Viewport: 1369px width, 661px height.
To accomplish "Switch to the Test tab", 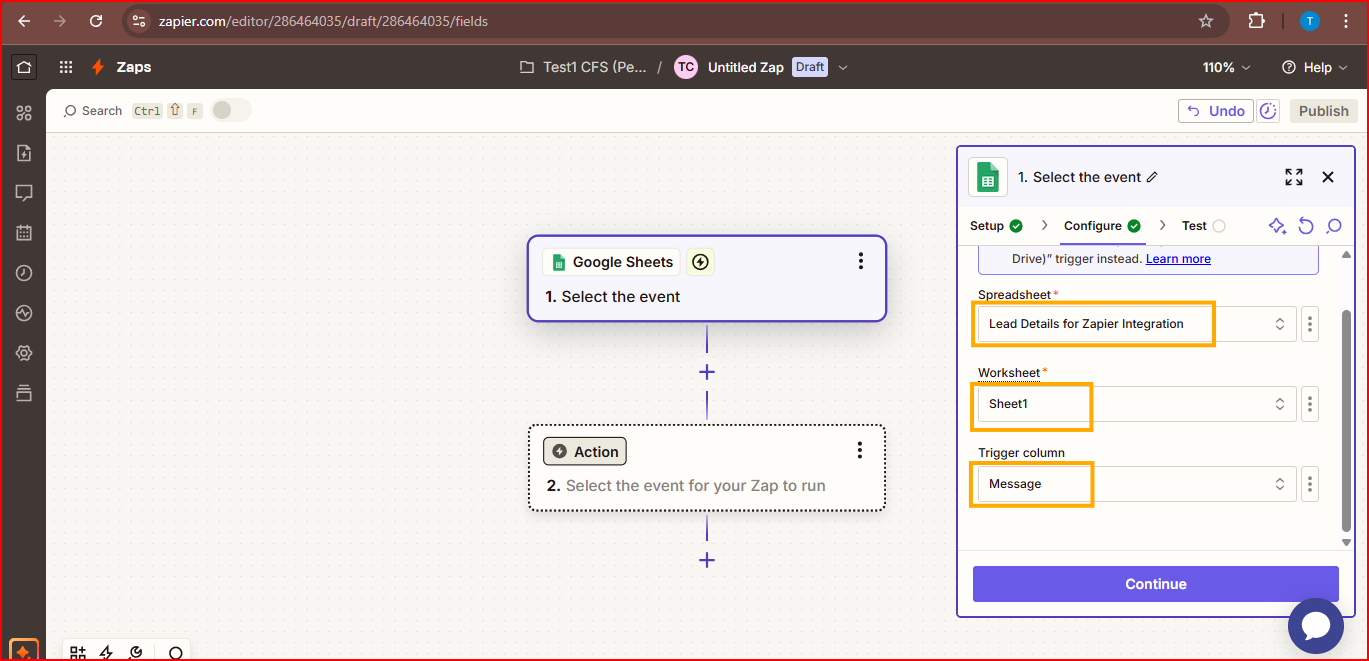I will click(1203, 226).
